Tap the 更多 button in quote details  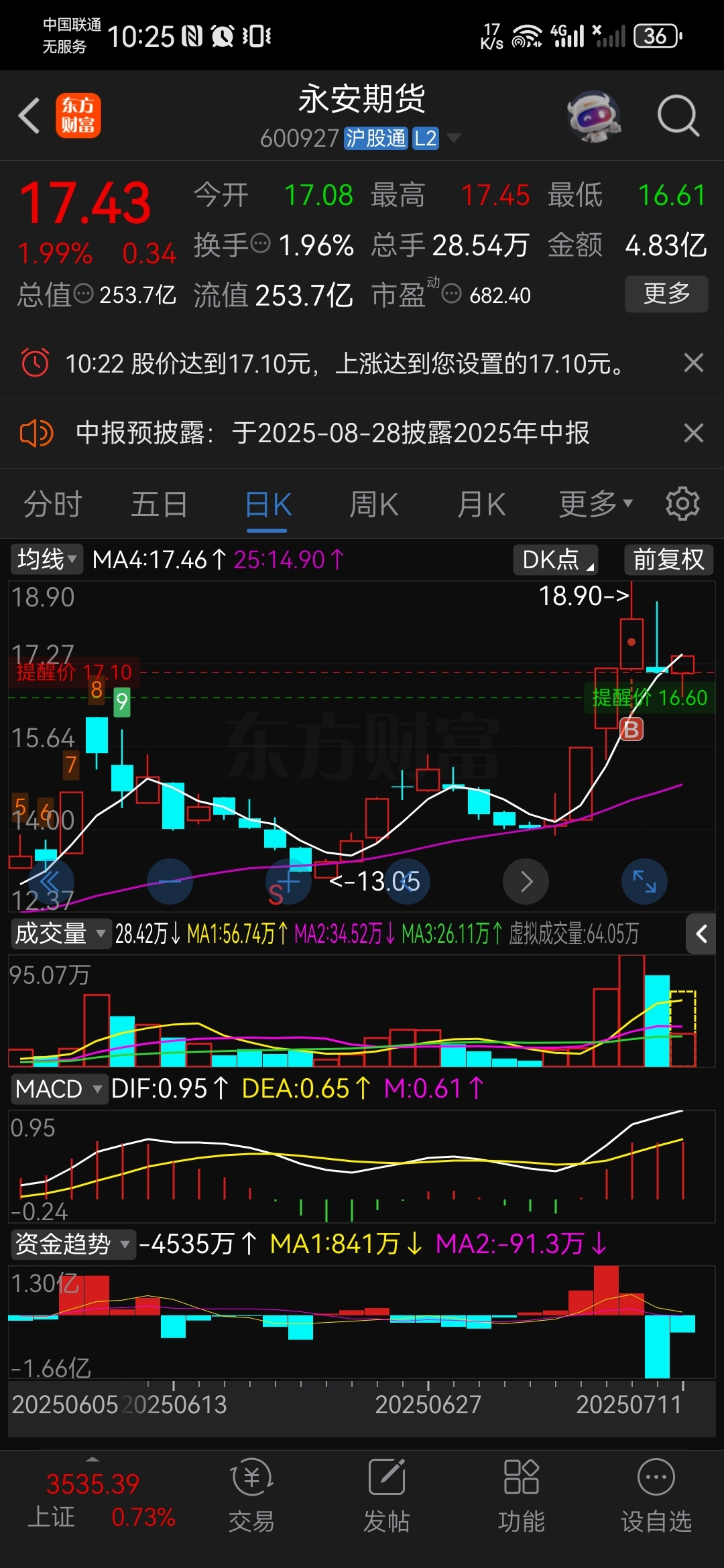666,293
